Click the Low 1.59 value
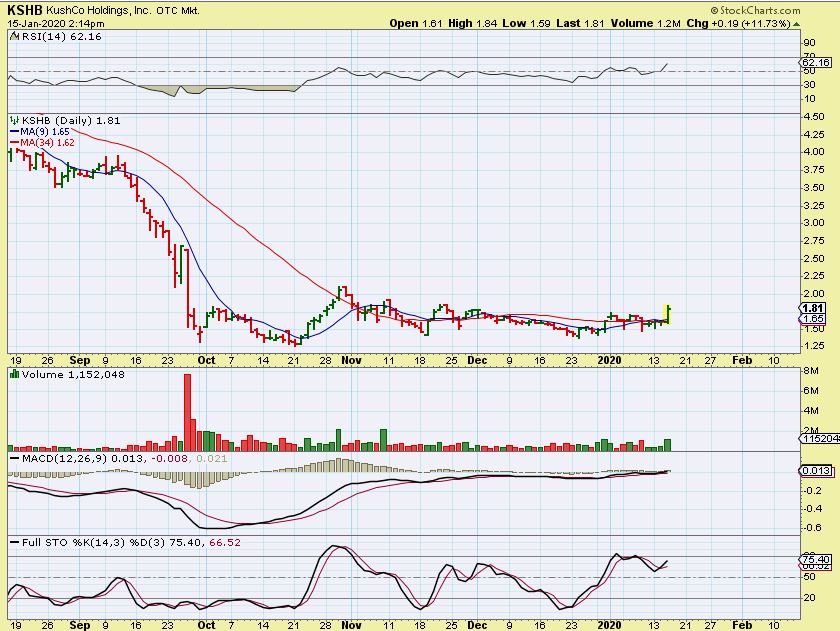Image resolution: width=840 pixels, height=631 pixels. tap(526, 24)
